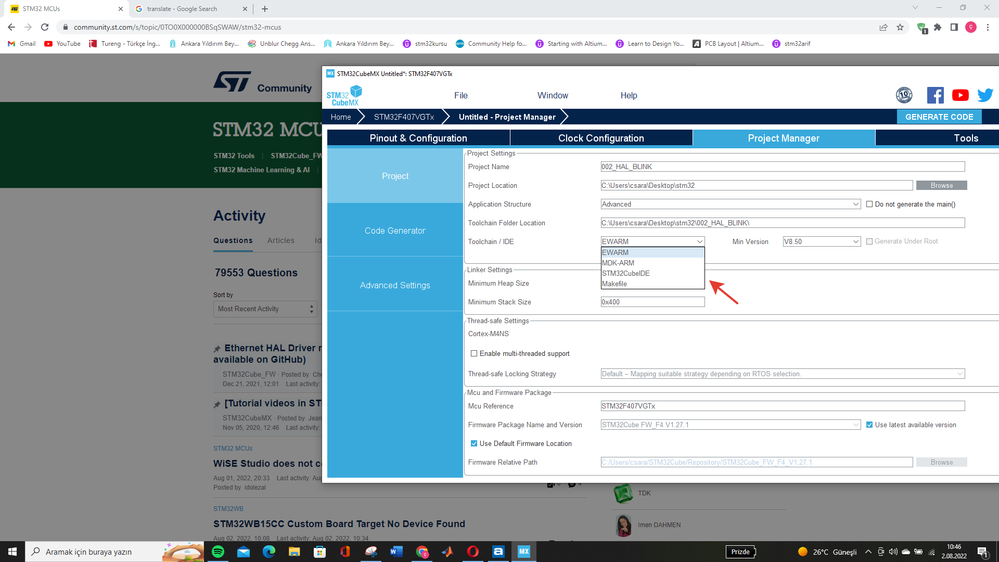The image size is (999, 562).
Task: Open the Application Structure dropdown
Action: pyautogui.click(x=730, y=205)
